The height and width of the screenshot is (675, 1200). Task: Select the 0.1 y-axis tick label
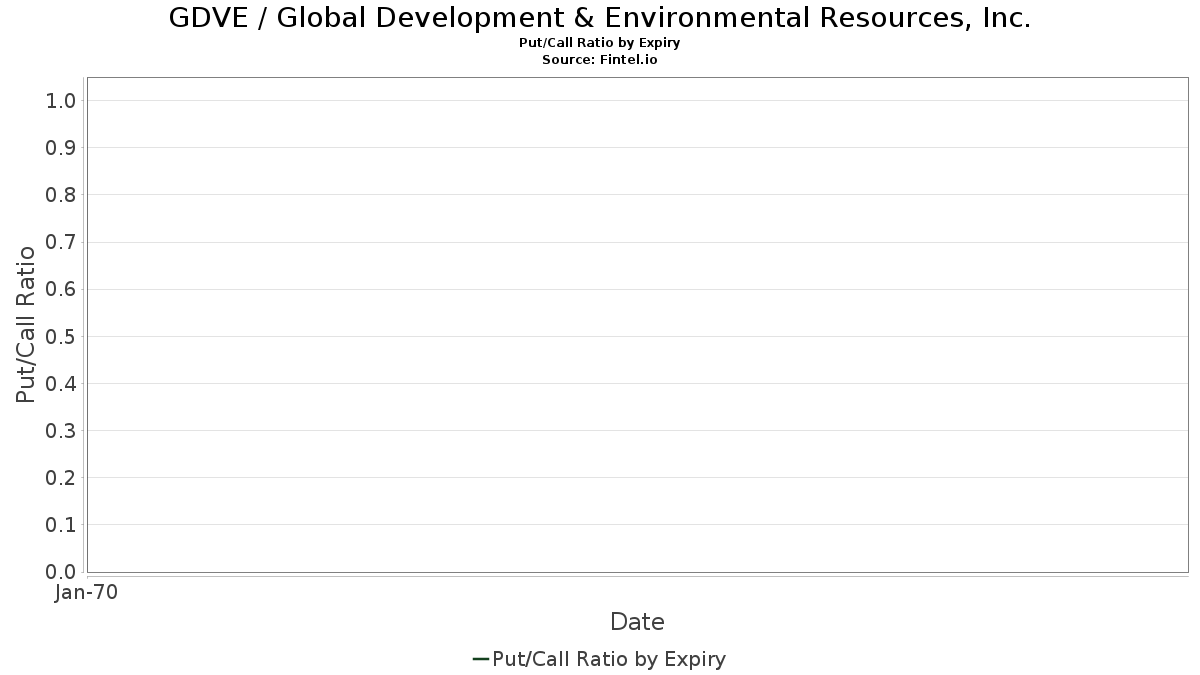61,525
